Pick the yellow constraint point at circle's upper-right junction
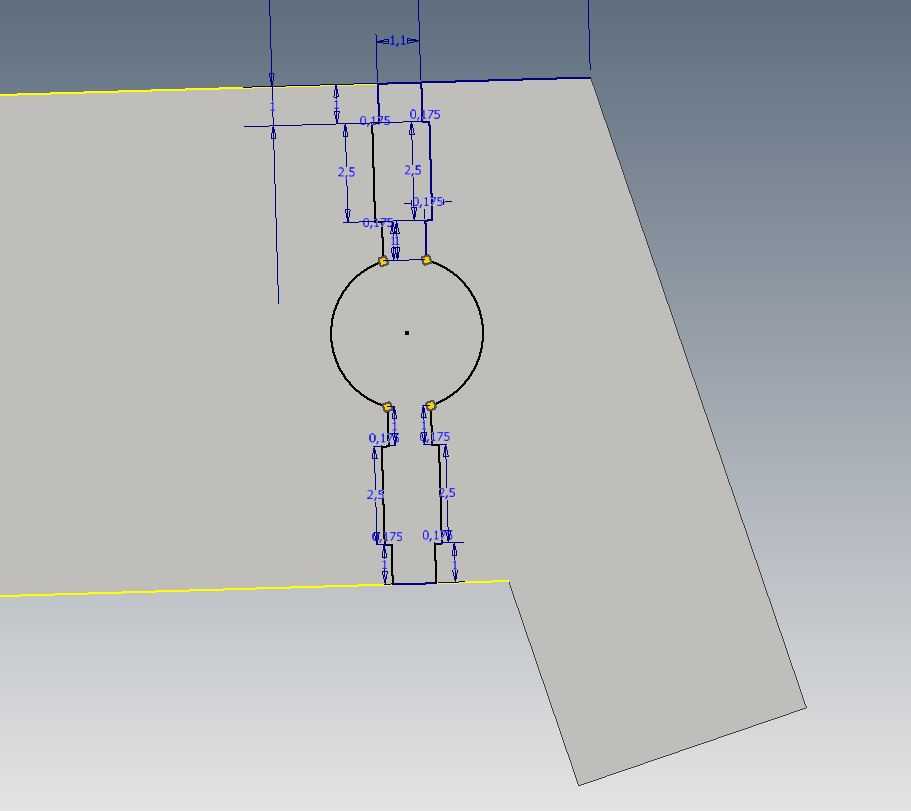 (426, 259)
